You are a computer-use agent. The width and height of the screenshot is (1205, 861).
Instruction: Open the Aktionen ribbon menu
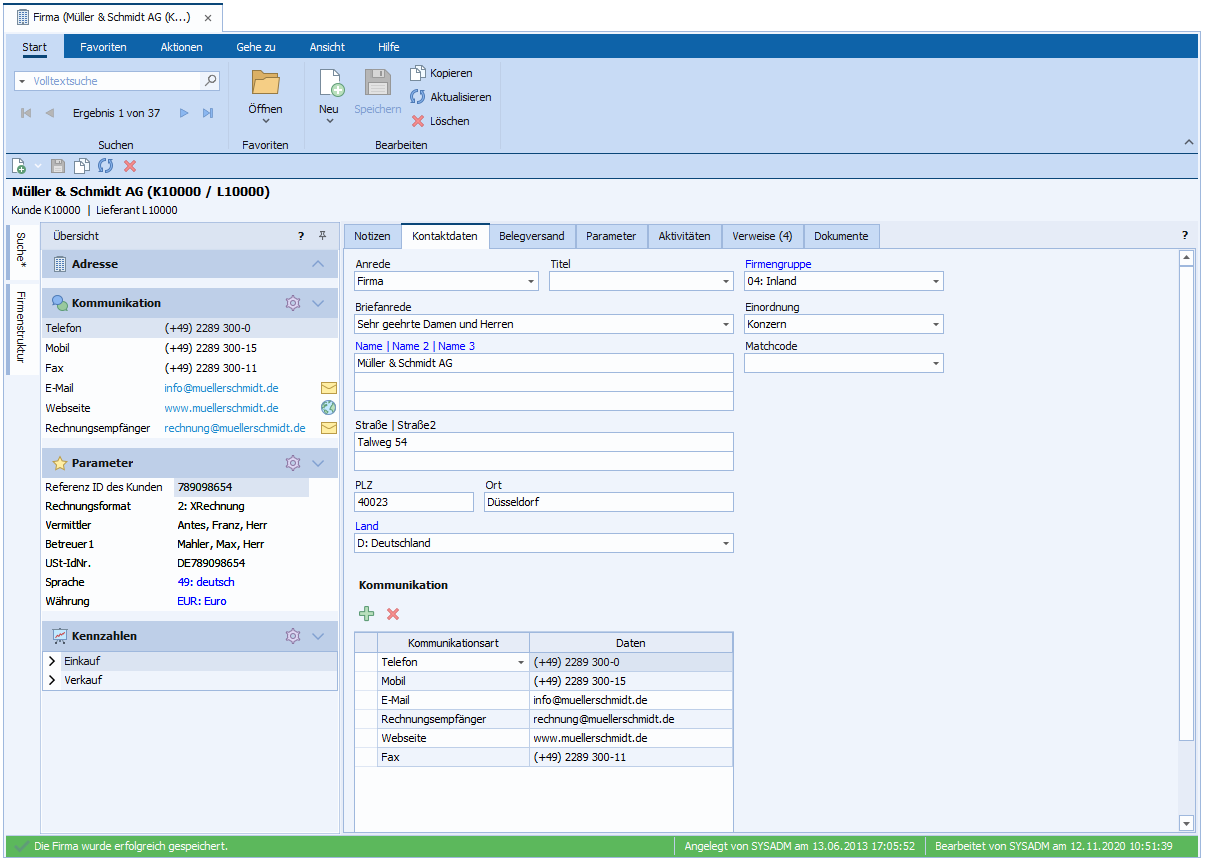point(181,47)
